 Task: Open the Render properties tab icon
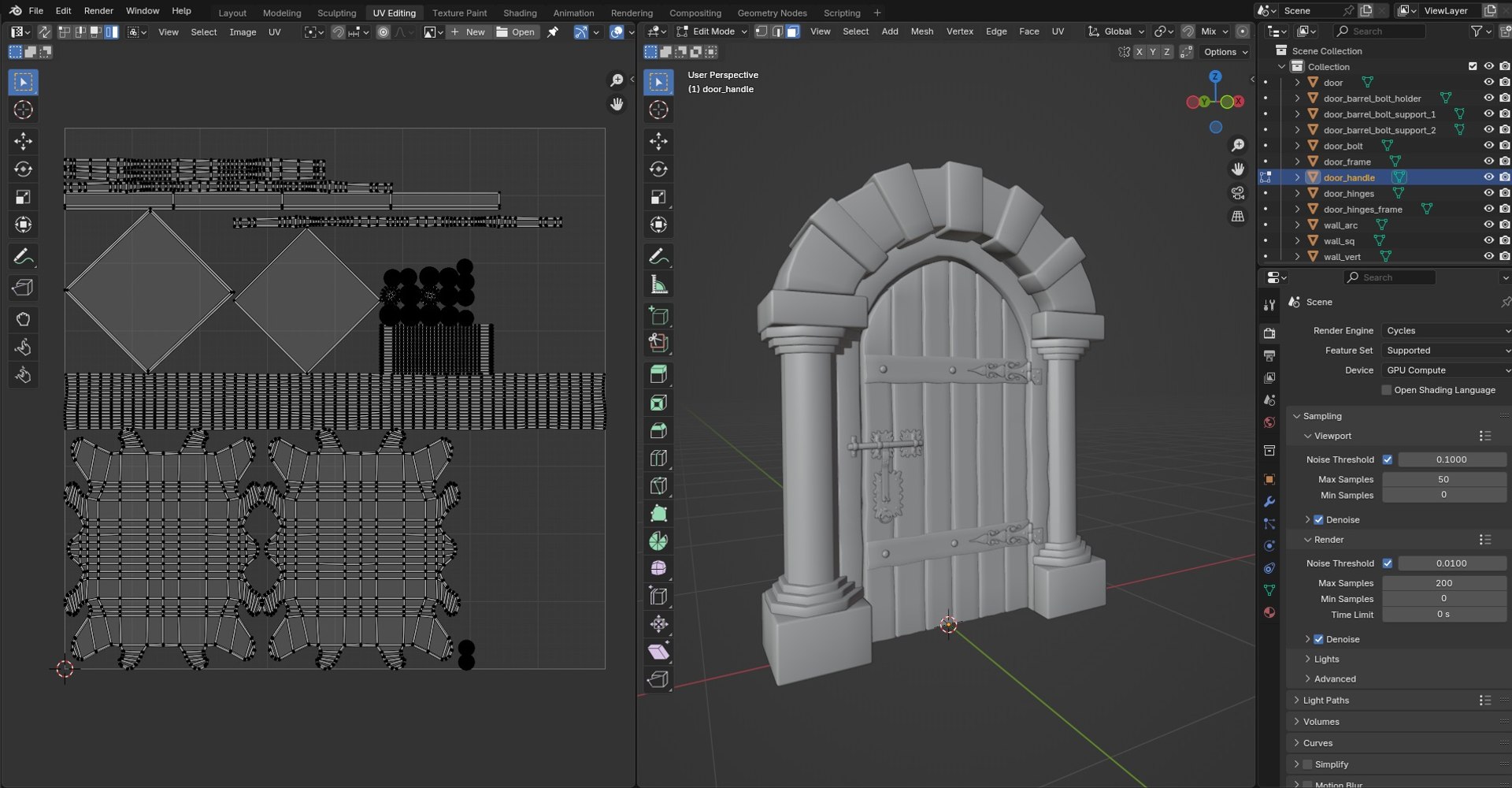1269,333
